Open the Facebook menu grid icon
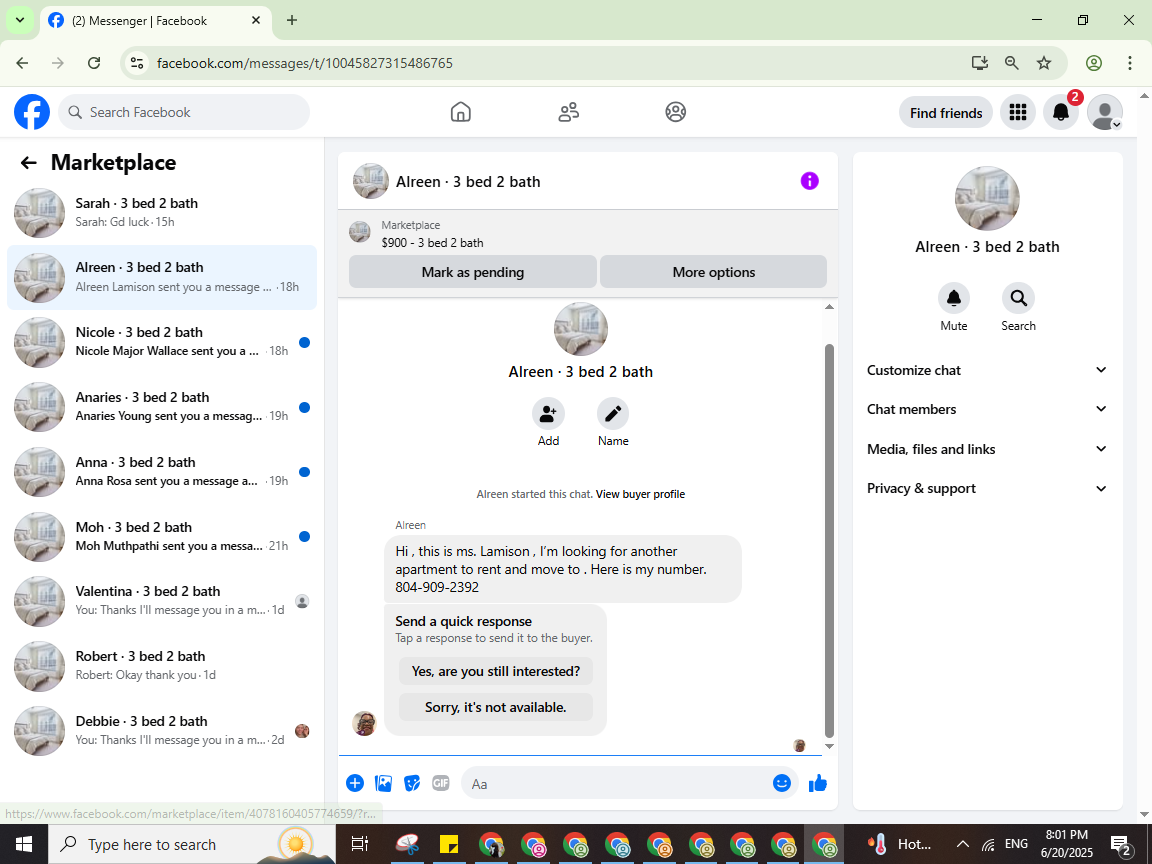Image resolution: width=1152 pixels, height=864 pixels. (x=1018, y=112)
